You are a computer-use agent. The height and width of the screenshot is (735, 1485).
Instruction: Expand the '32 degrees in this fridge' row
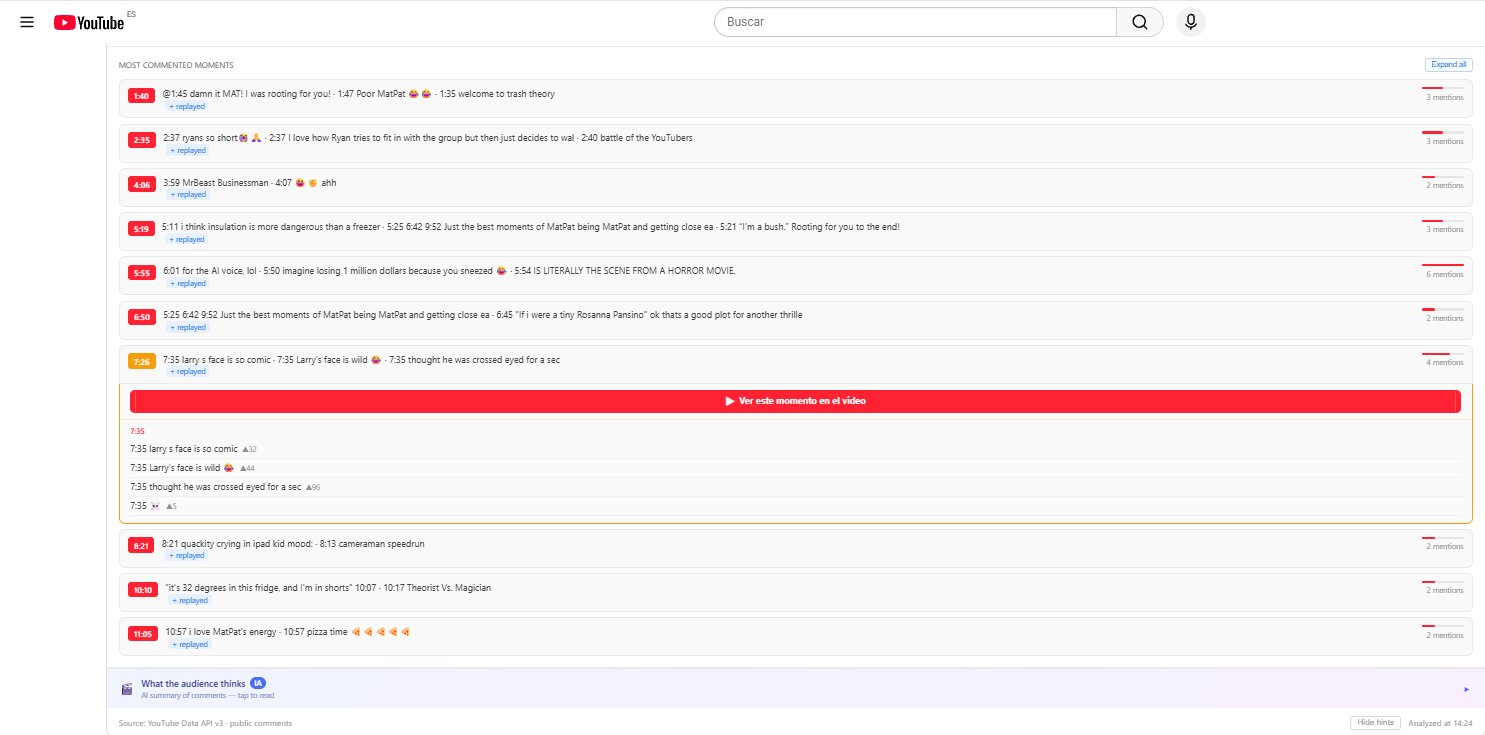pos(795,592)
